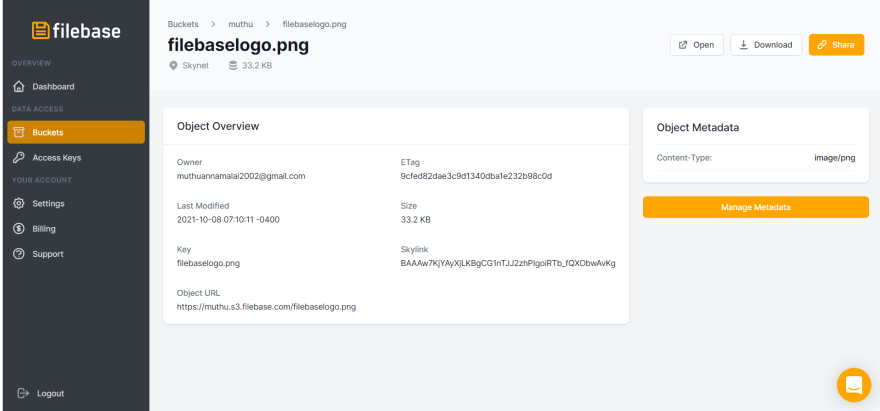Click the Object Overview heading
Screen dimensions: 880x411
click(218, 126)
